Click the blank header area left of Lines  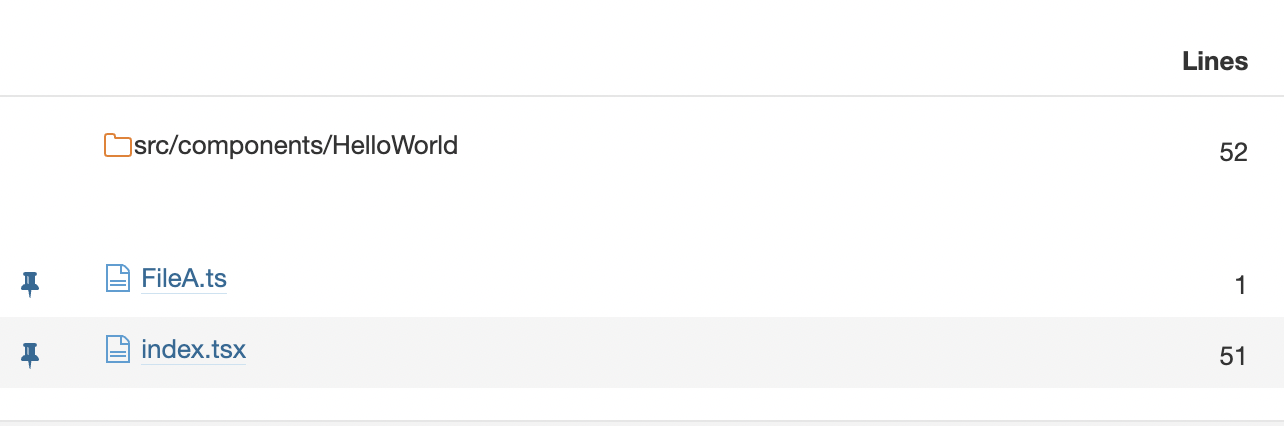[600, 60]
